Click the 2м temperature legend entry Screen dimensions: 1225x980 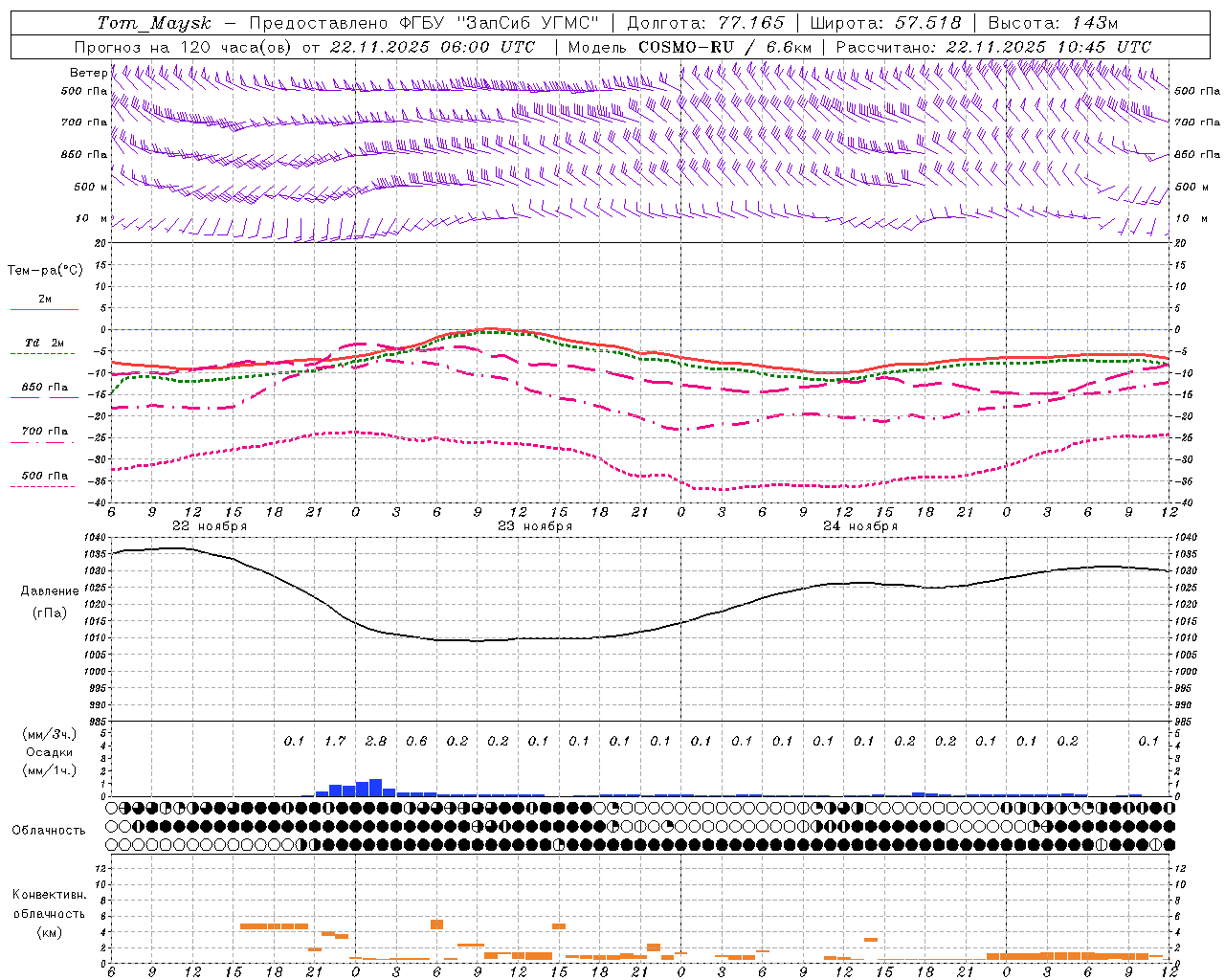tap(45, 300)
